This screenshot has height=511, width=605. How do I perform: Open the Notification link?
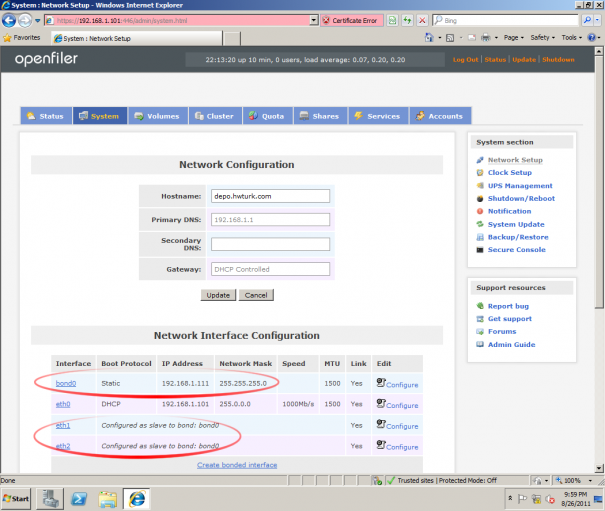pyautogui.click(x=509, y=211)
